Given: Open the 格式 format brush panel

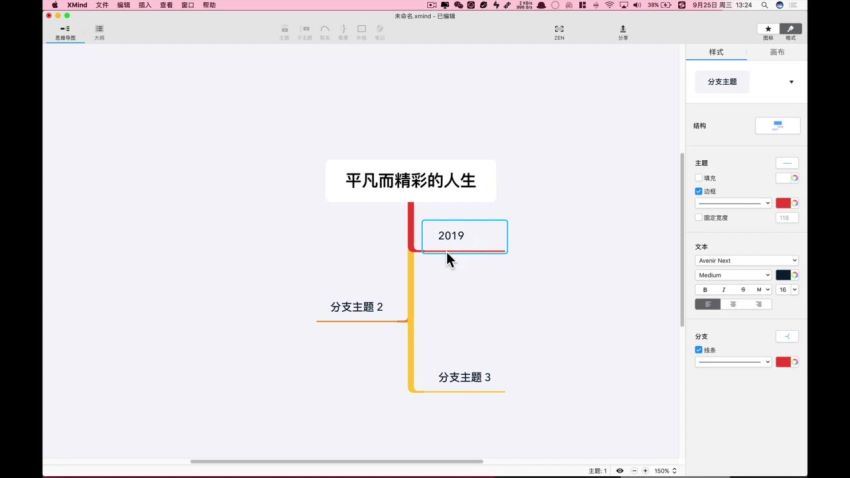Looking at the screenshot, I should 790,31.
